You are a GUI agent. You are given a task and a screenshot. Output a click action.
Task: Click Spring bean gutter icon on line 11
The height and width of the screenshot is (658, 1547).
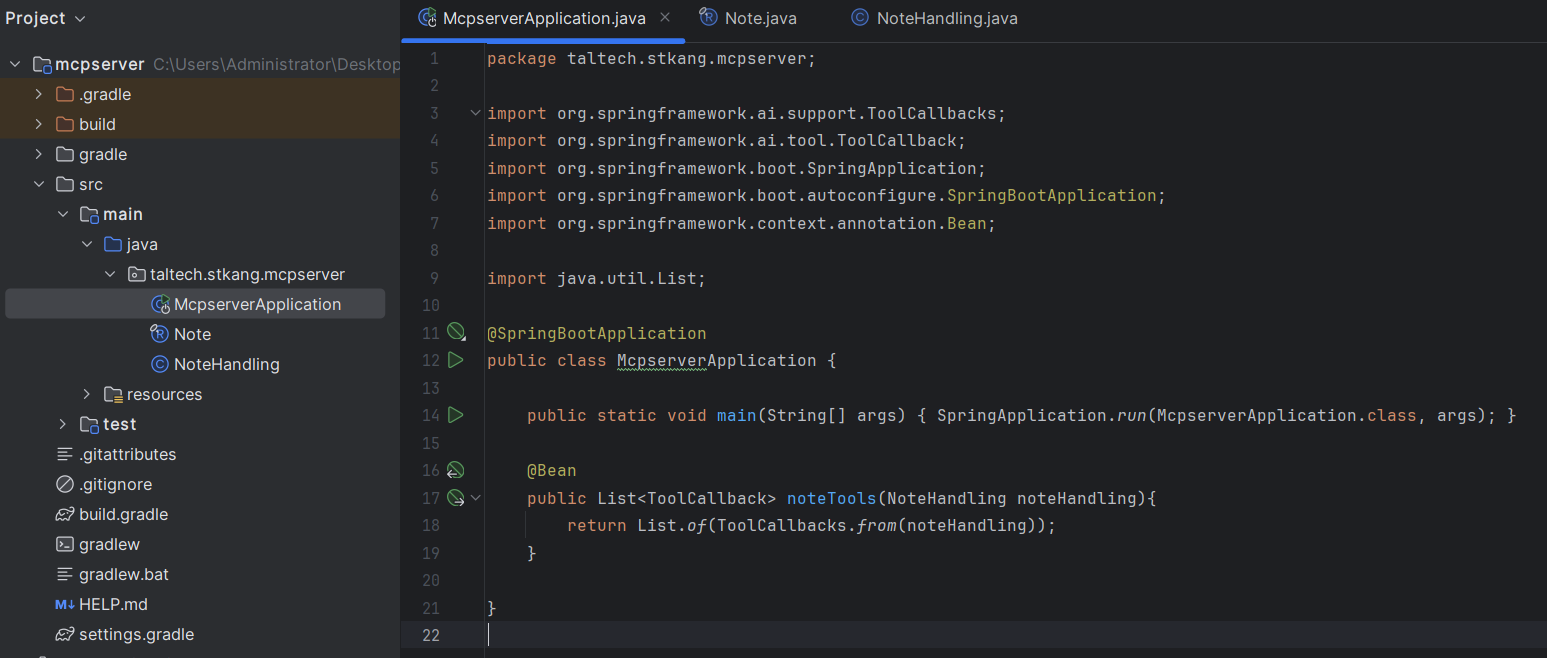tap(456, 332)
